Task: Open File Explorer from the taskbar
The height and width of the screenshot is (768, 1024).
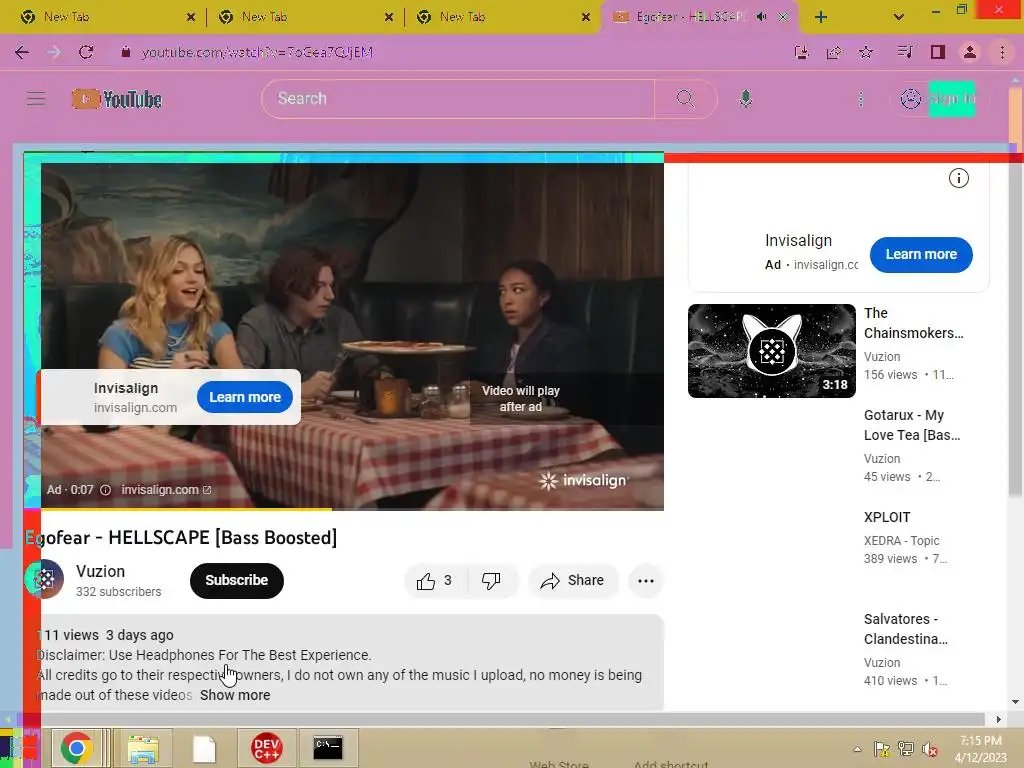Action: tap(143, 748)
